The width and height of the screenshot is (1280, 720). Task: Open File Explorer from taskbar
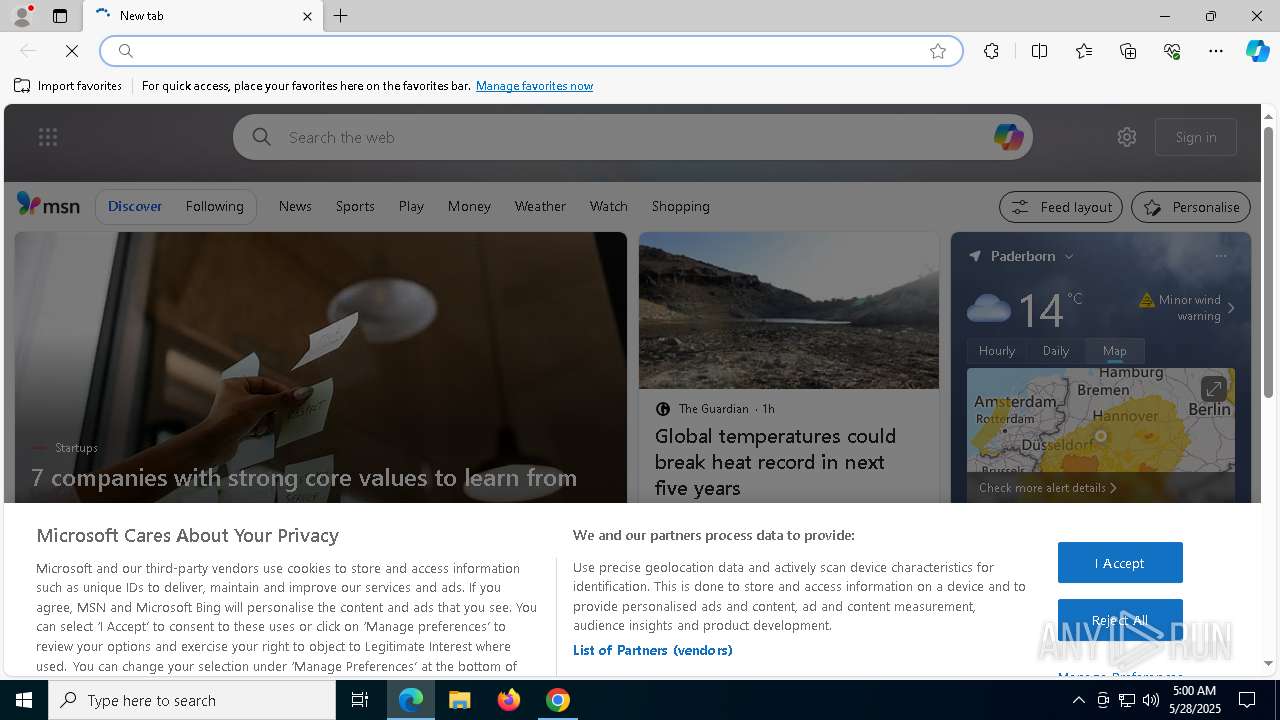pos(460,700)
